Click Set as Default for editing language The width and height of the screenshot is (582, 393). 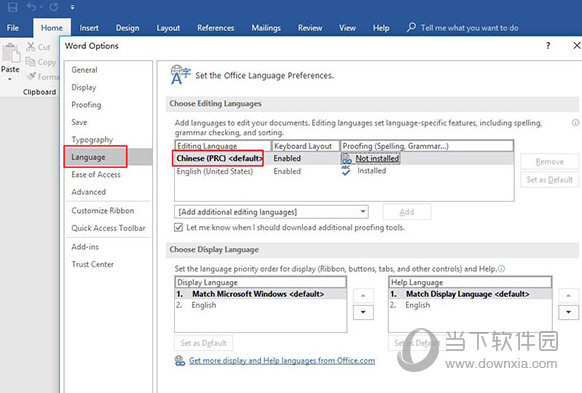(x=549, y=180)
